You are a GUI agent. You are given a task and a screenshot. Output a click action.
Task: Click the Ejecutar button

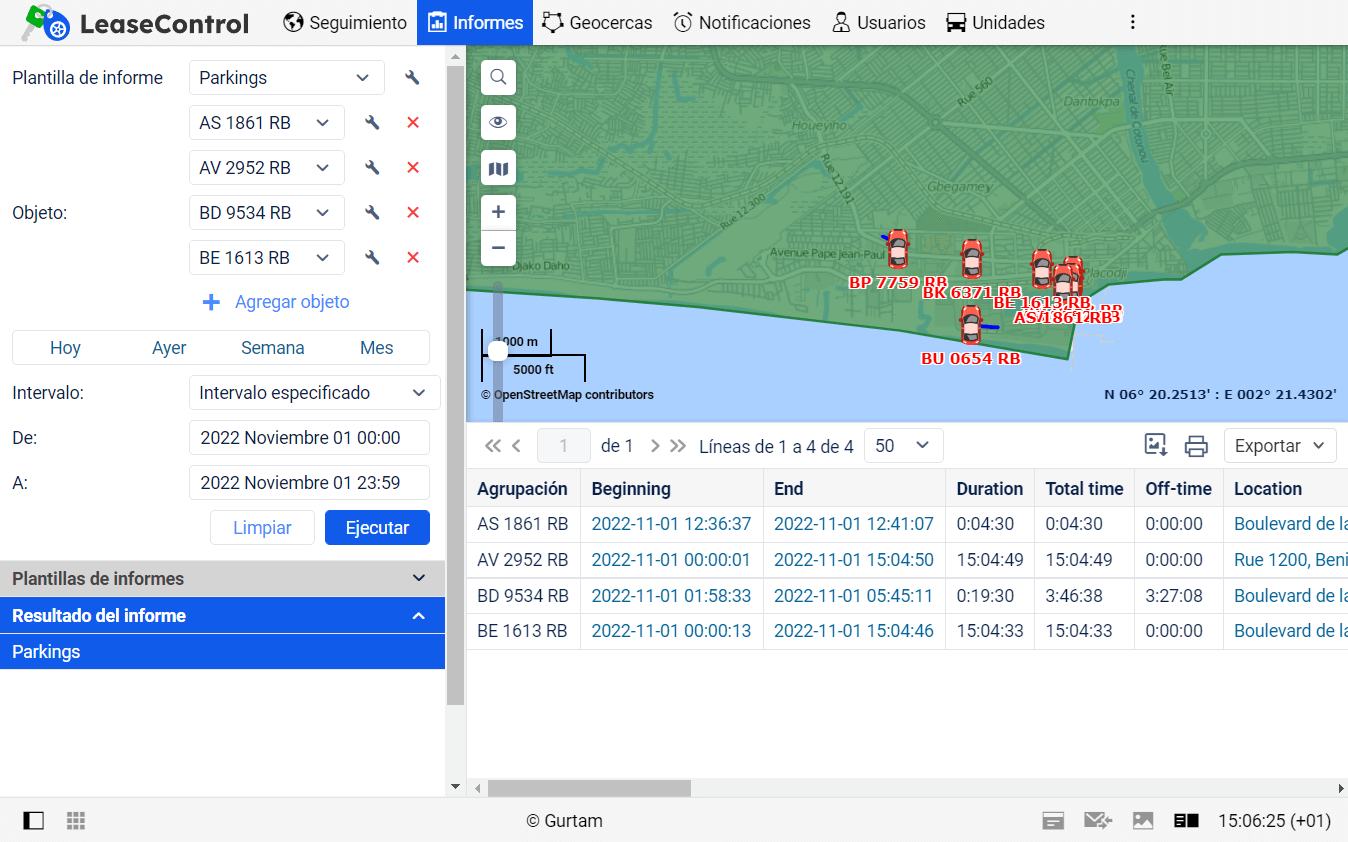pos(377,528)
